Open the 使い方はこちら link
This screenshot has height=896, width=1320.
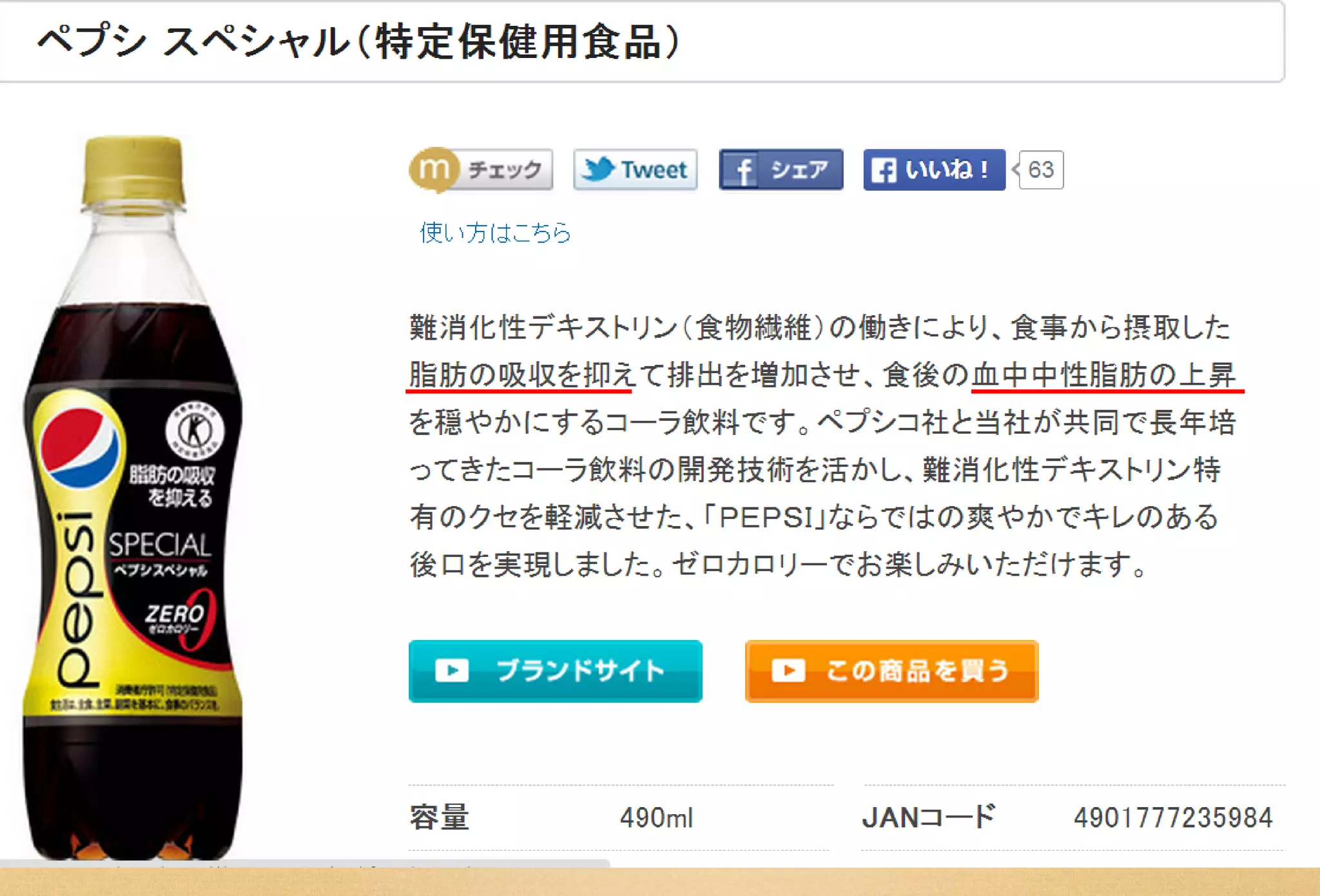(496, 233)
